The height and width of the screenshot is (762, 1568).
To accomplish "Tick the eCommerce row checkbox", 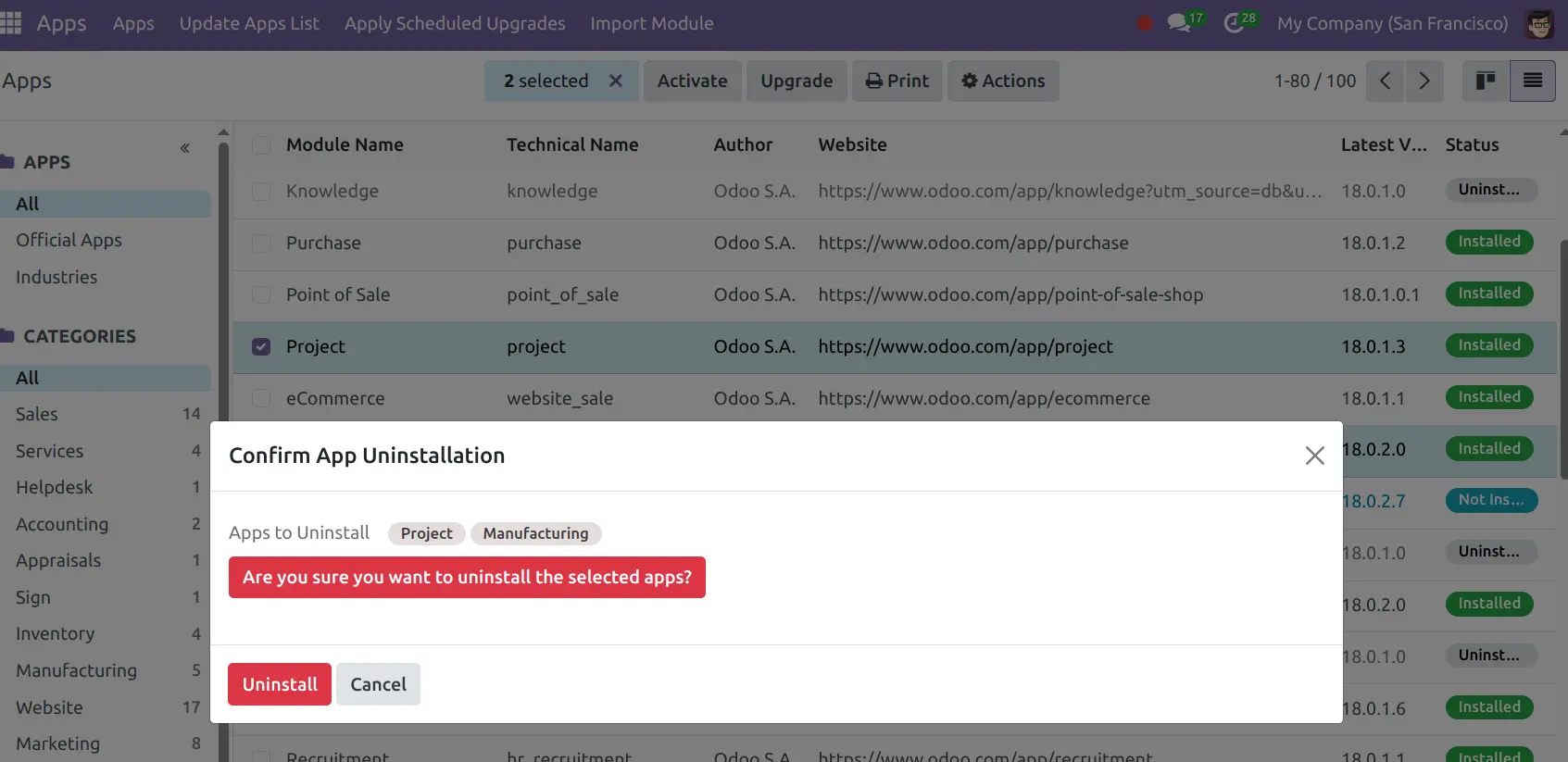I will tap(261, 399).
